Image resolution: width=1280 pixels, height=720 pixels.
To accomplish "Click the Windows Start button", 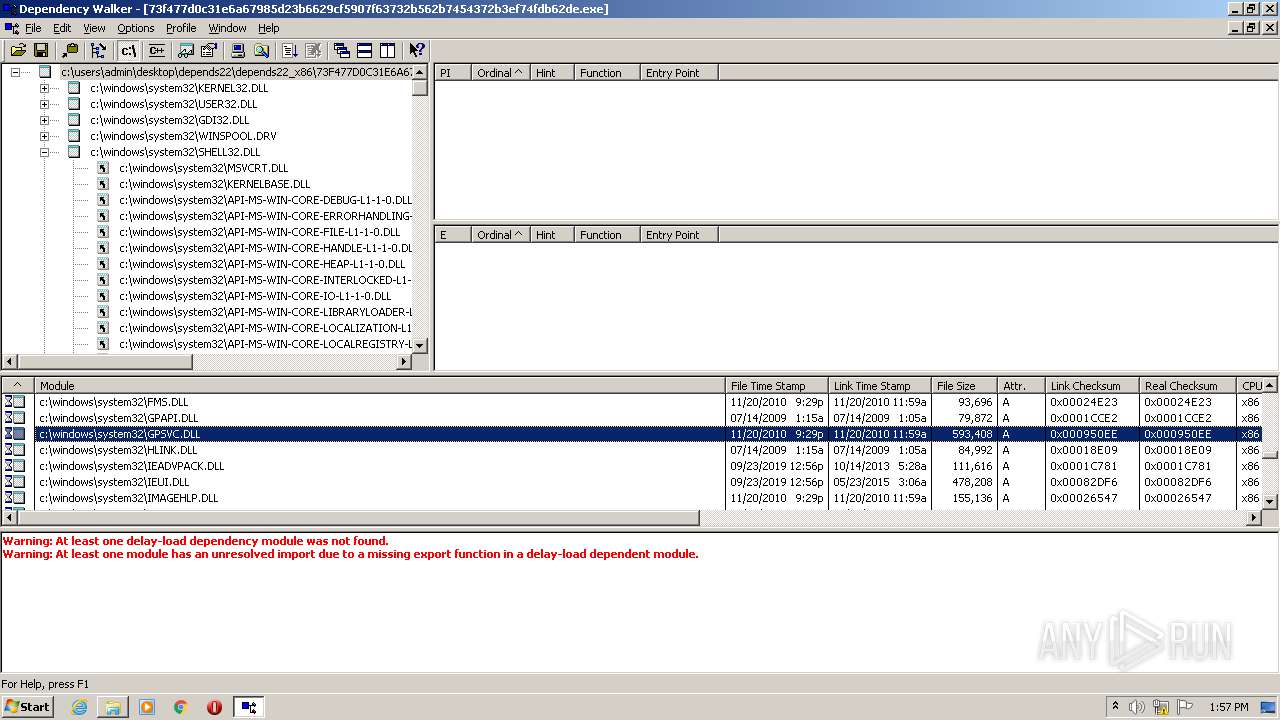I will point(27,707).
